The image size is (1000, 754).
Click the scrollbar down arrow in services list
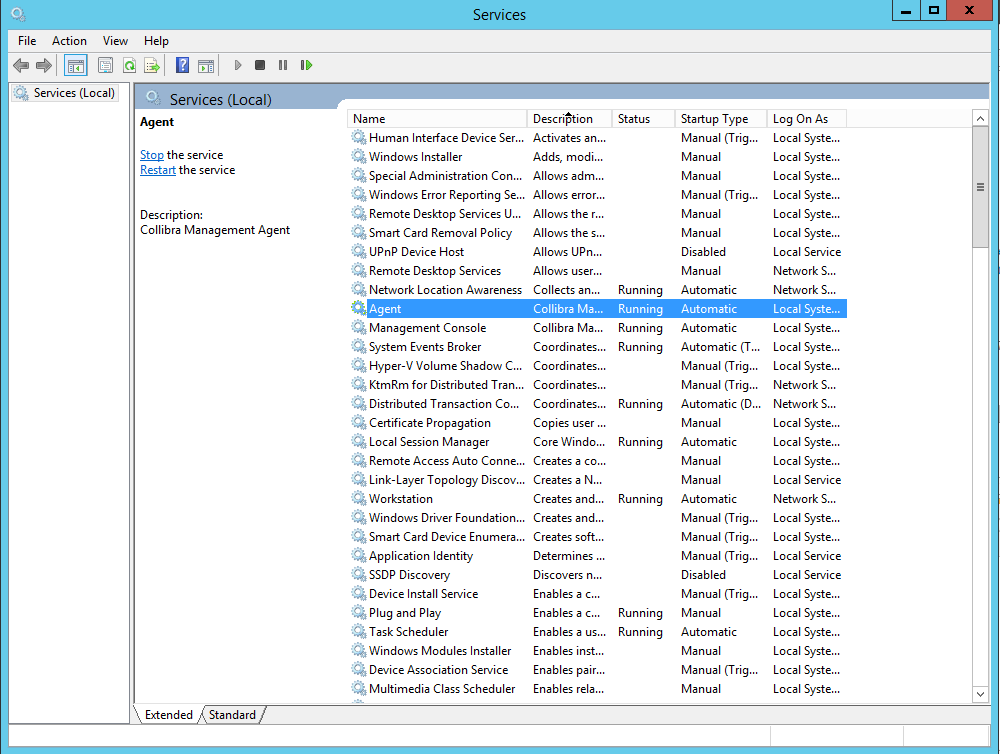(x=980, y=693)
